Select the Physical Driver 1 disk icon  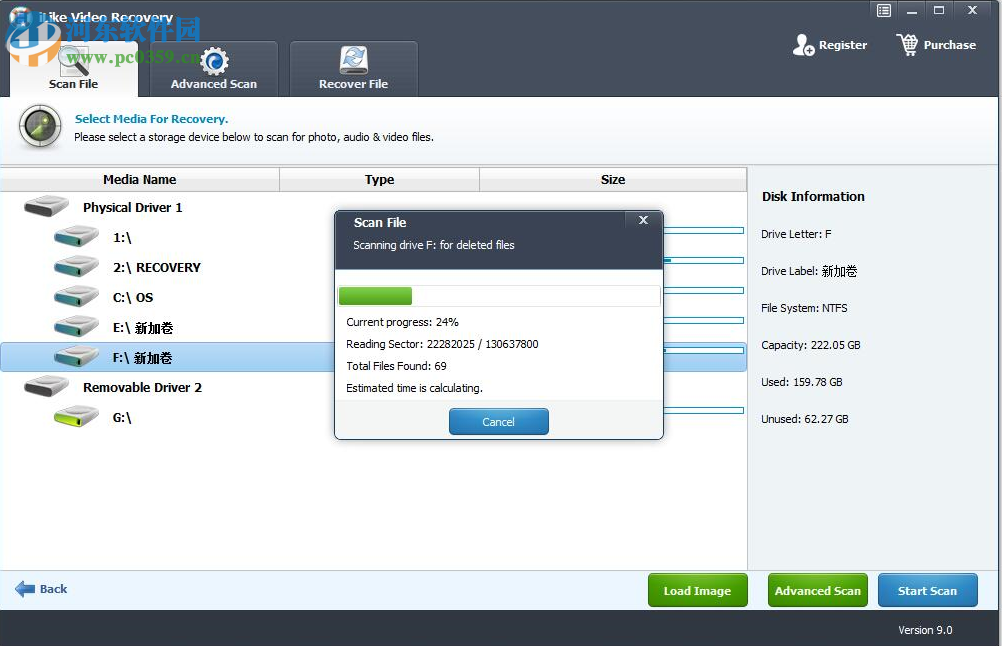point(46,207)
